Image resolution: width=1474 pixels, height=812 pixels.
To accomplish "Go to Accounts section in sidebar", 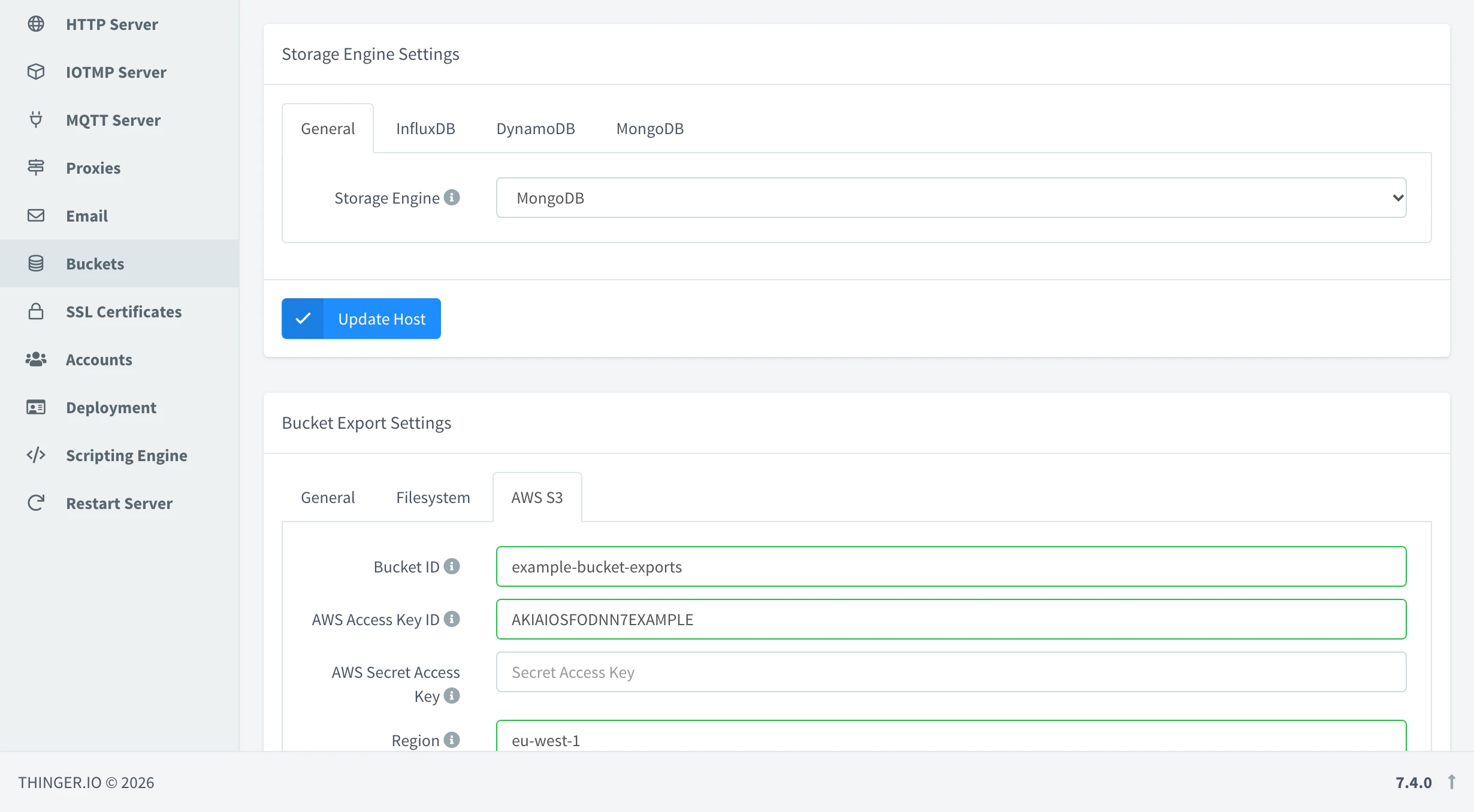I will click(120, 359).
